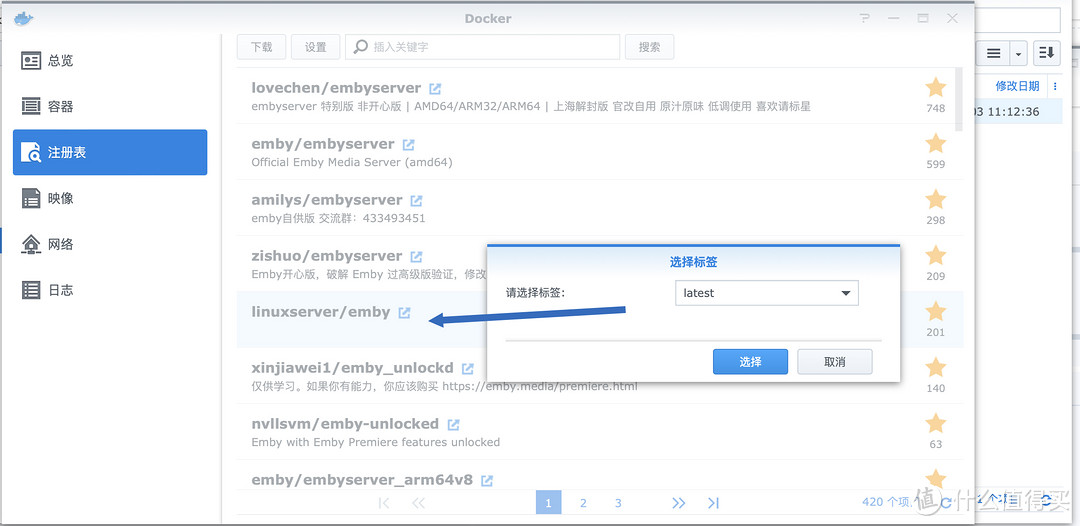Click 修改日期 column header in background window
Viewport: 1080px width, 526px height.
(x=1017, y=86)
